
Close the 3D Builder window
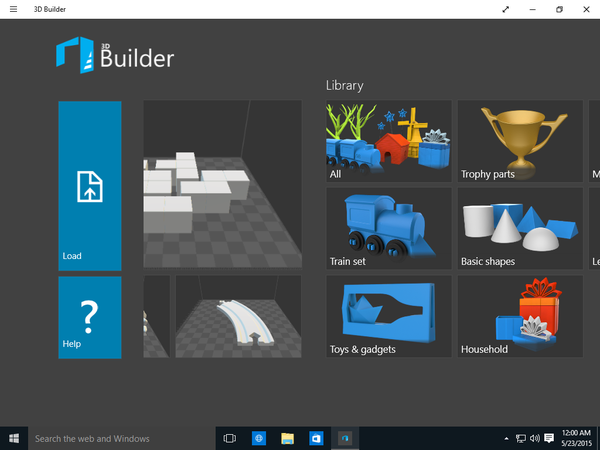coord(586,9)
